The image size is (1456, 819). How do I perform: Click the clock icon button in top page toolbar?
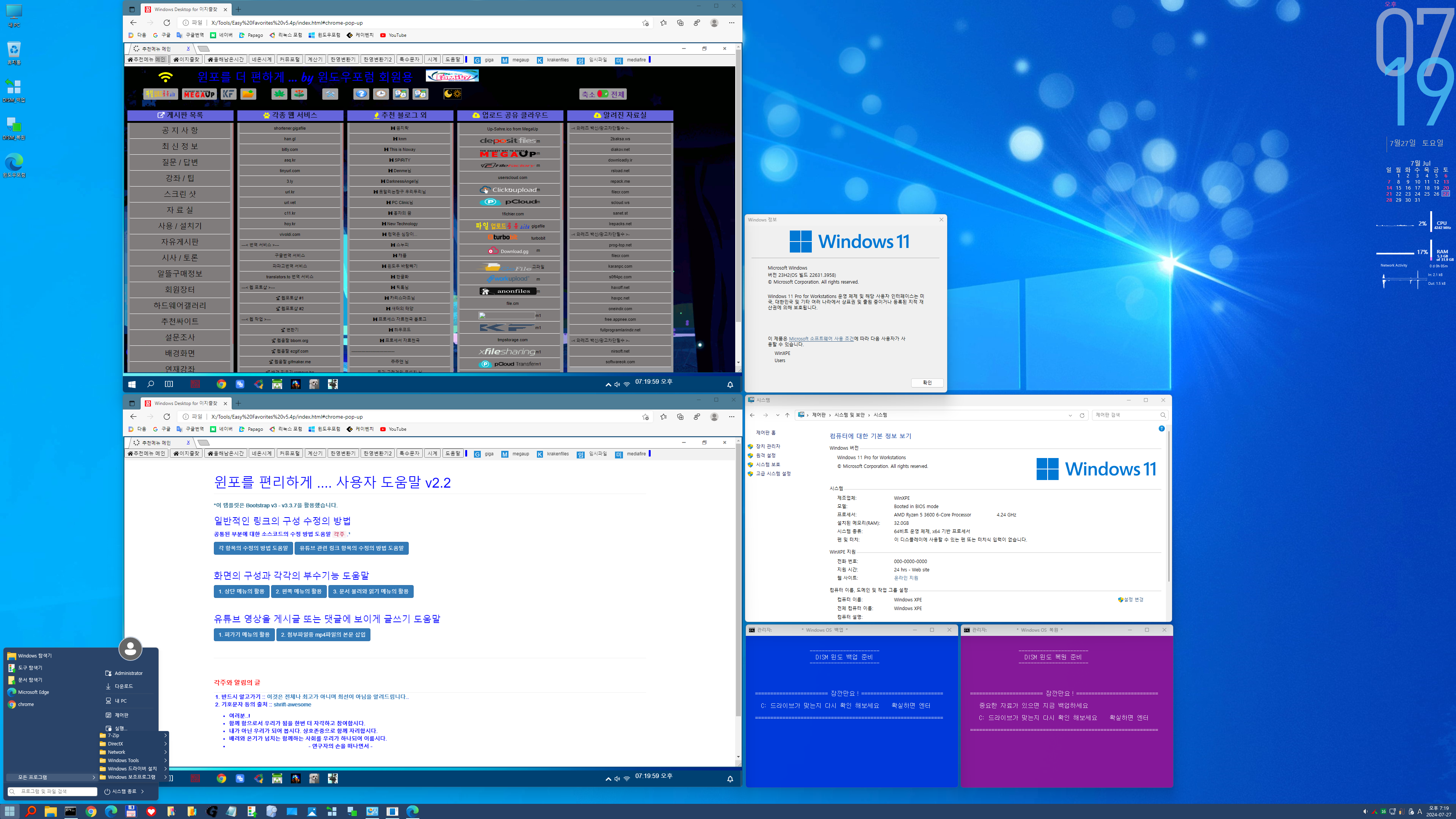pos(381,94)
